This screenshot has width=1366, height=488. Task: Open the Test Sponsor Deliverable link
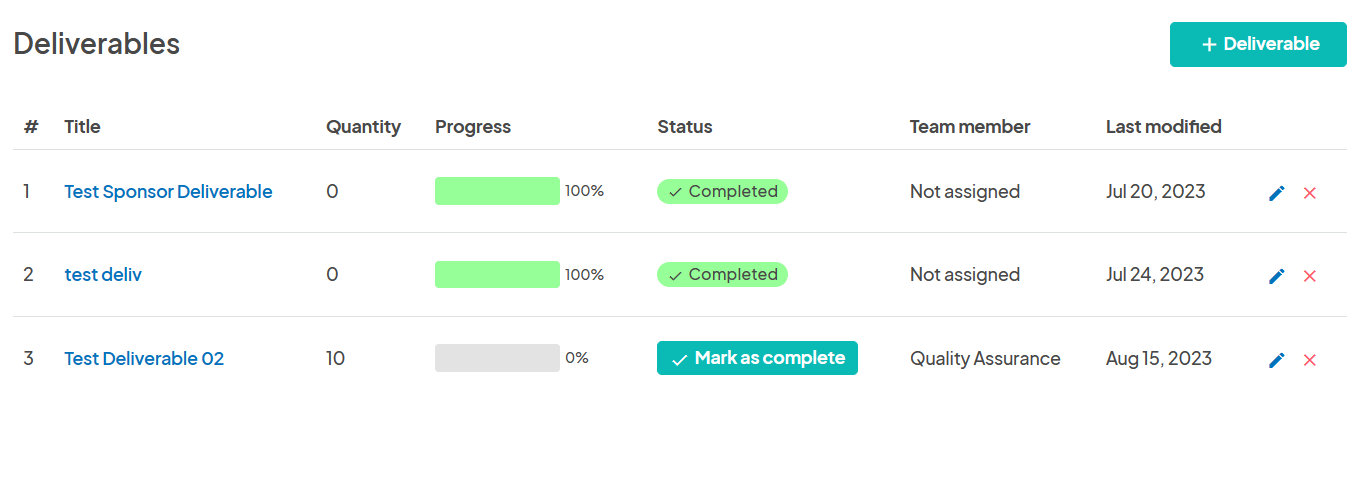(x=168, y=191)
